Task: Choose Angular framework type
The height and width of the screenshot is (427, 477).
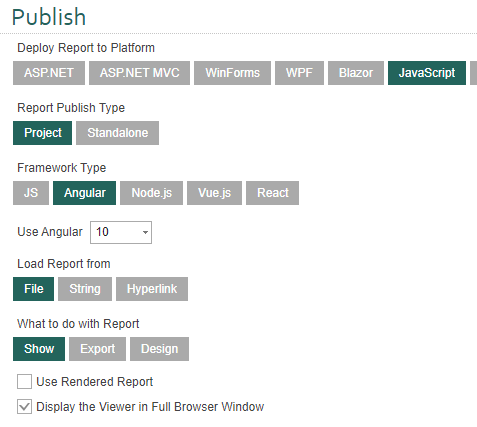Action: tap(84, 193)
